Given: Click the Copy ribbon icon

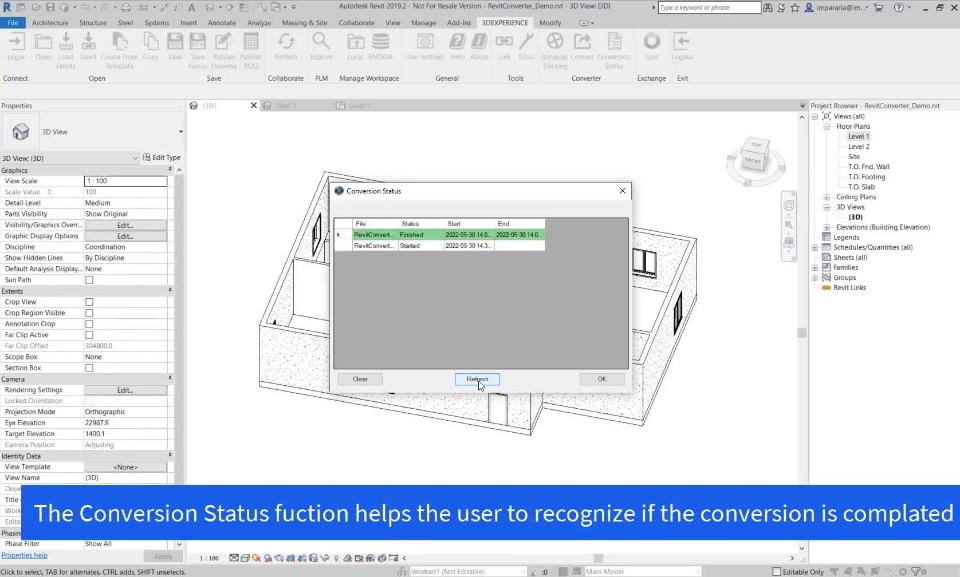Looking at the screenshot, I should [151, 47].
